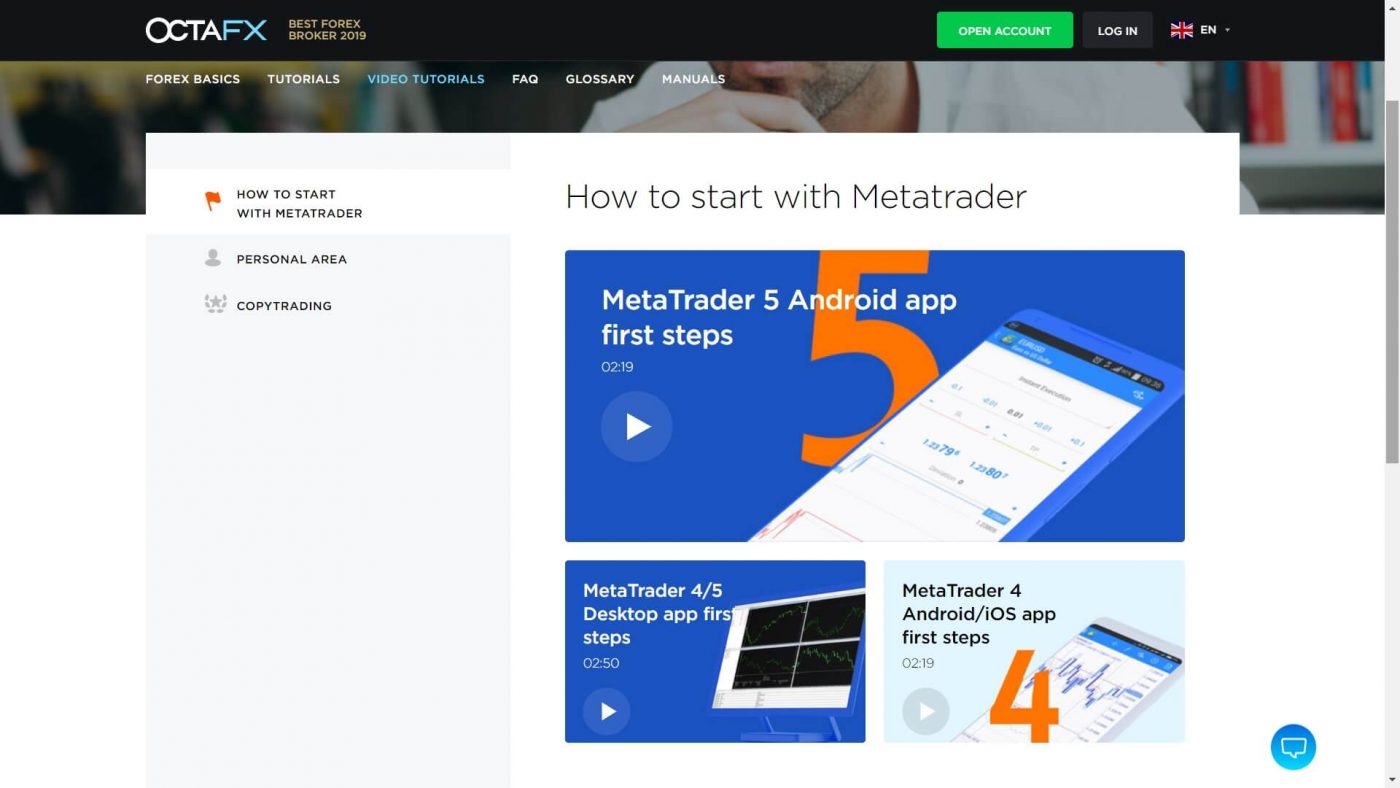Play the MetaTrader 4/5 Desktop app video

coord(607,712)
